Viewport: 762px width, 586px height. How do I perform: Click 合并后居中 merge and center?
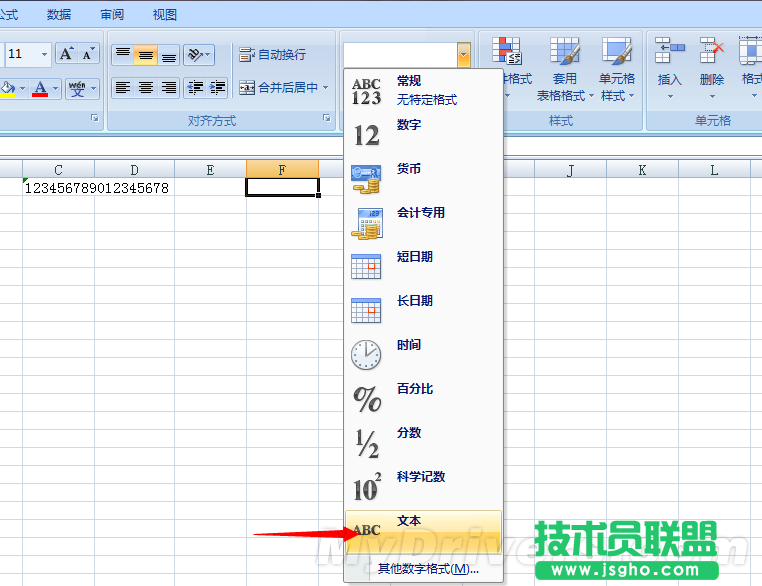278,87
